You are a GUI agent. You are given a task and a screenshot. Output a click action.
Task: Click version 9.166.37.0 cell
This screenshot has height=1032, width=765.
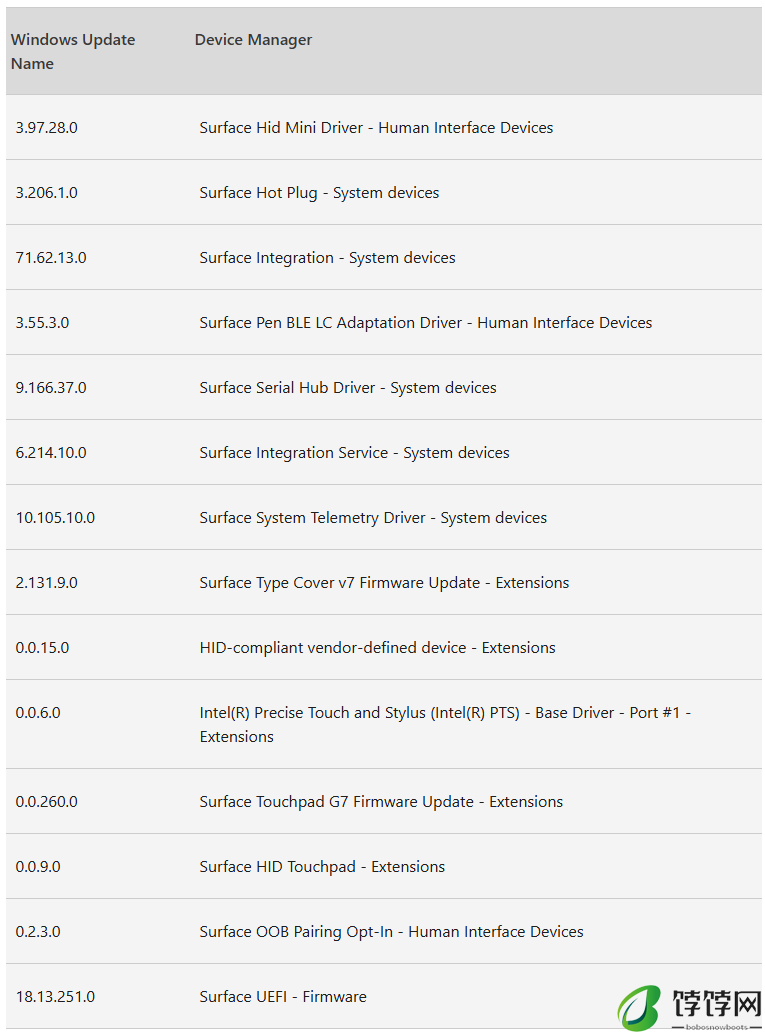pos(51,388)
